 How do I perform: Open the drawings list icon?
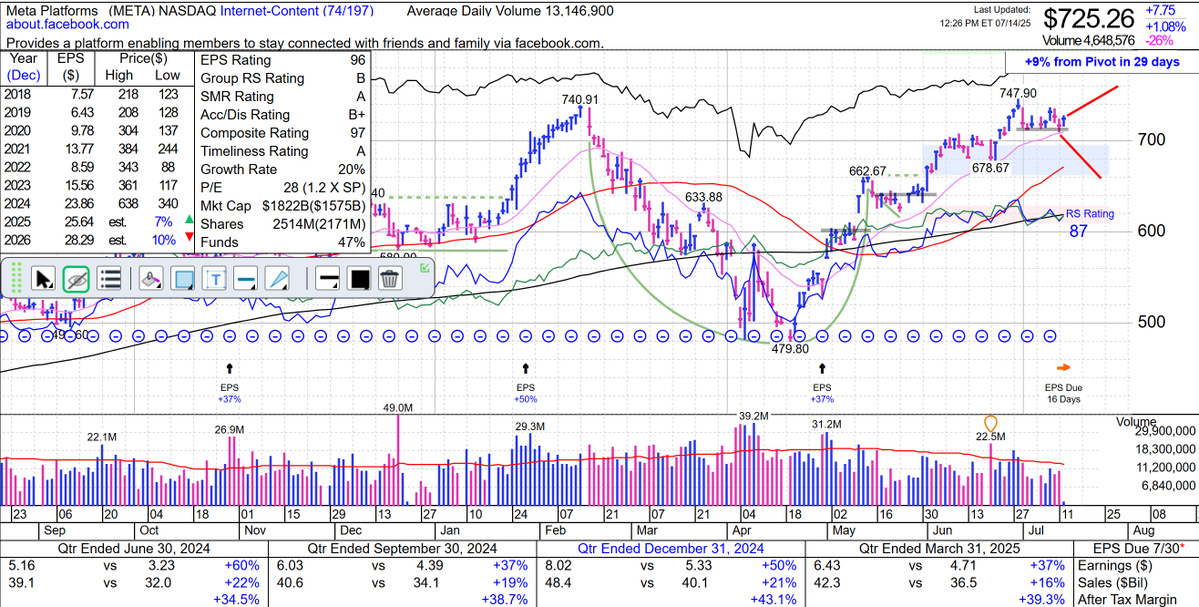110,279
